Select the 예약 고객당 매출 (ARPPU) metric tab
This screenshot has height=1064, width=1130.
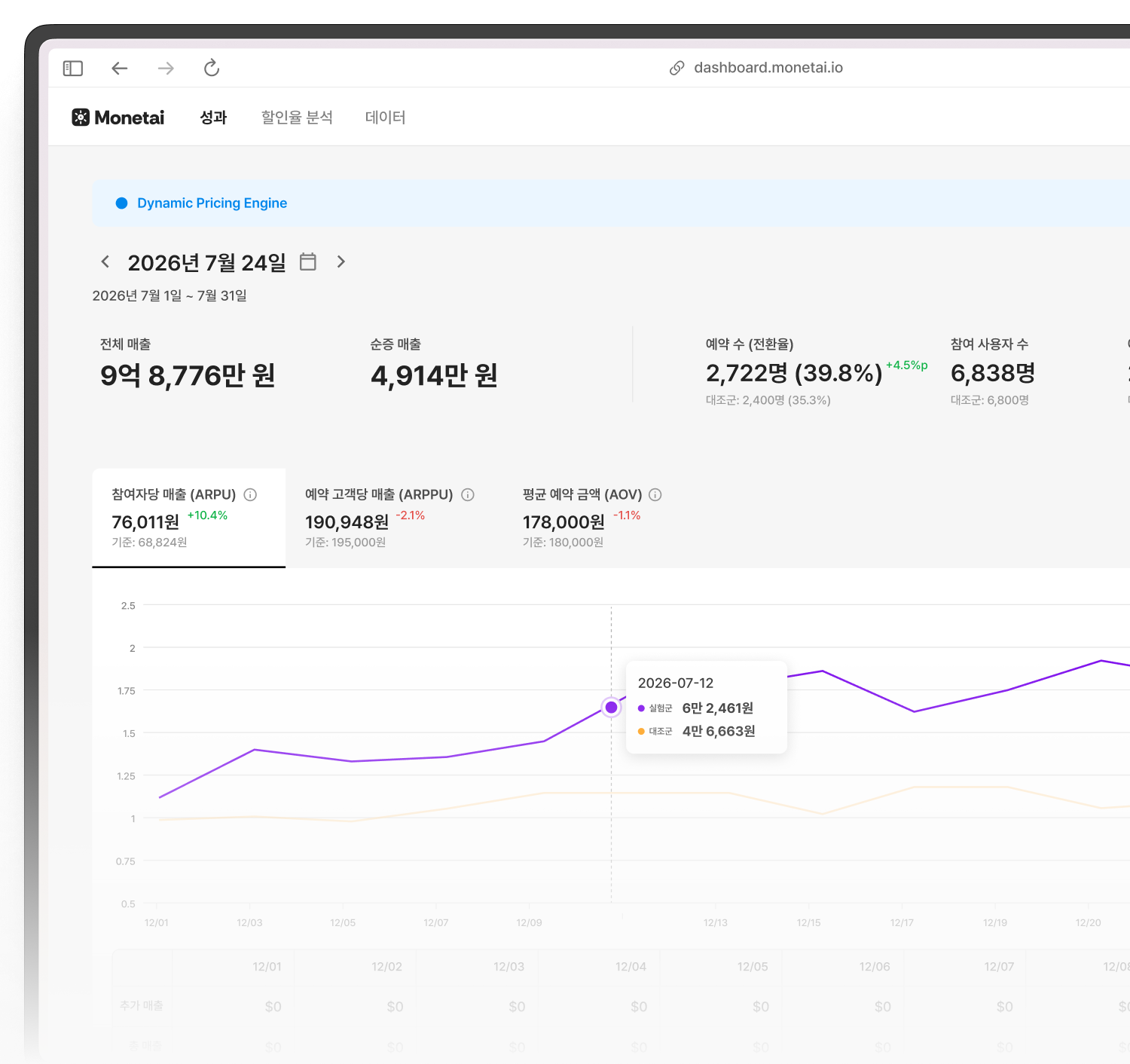(389, 518)
